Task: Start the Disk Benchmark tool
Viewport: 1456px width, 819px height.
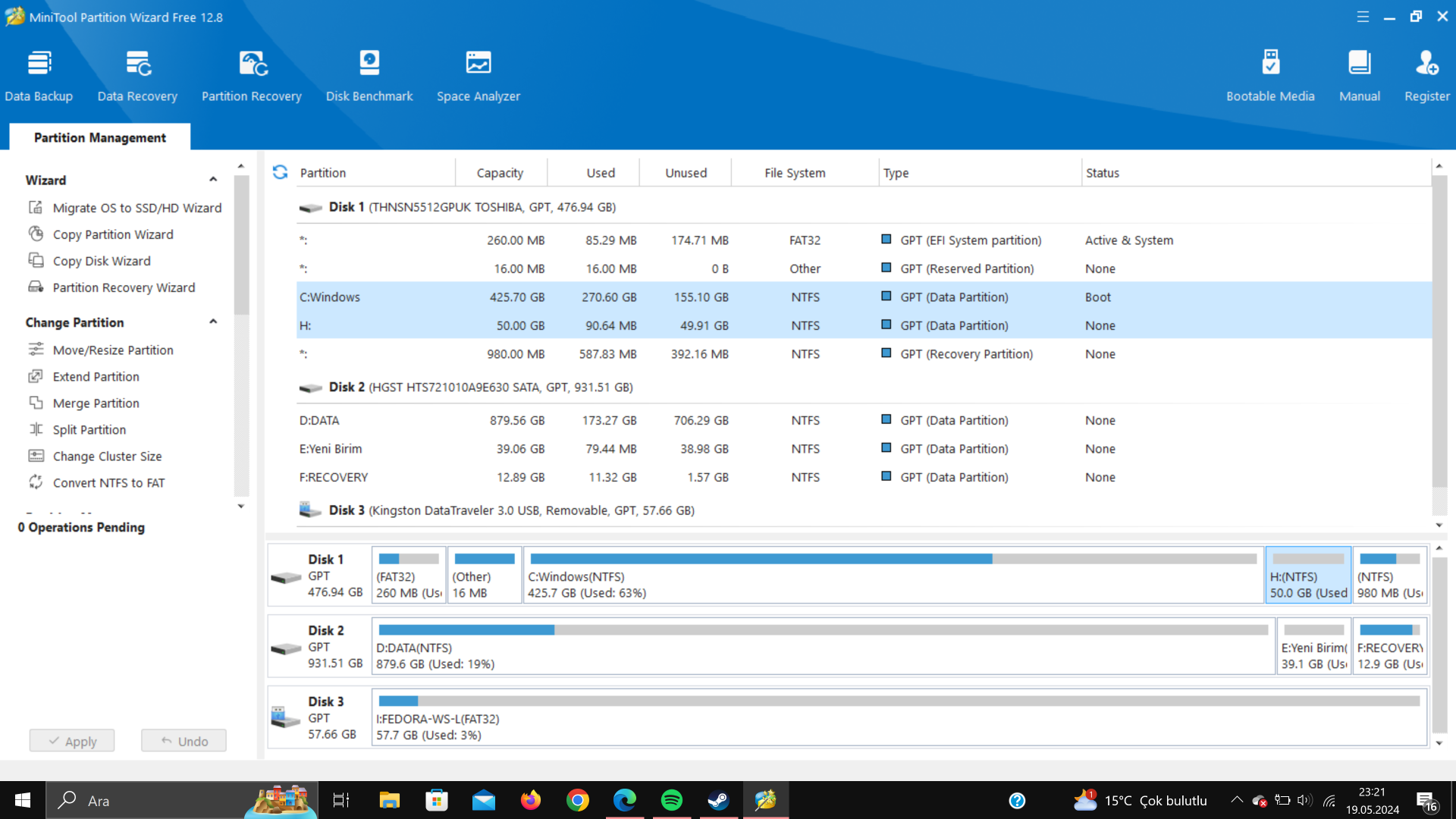Action: 369,74
